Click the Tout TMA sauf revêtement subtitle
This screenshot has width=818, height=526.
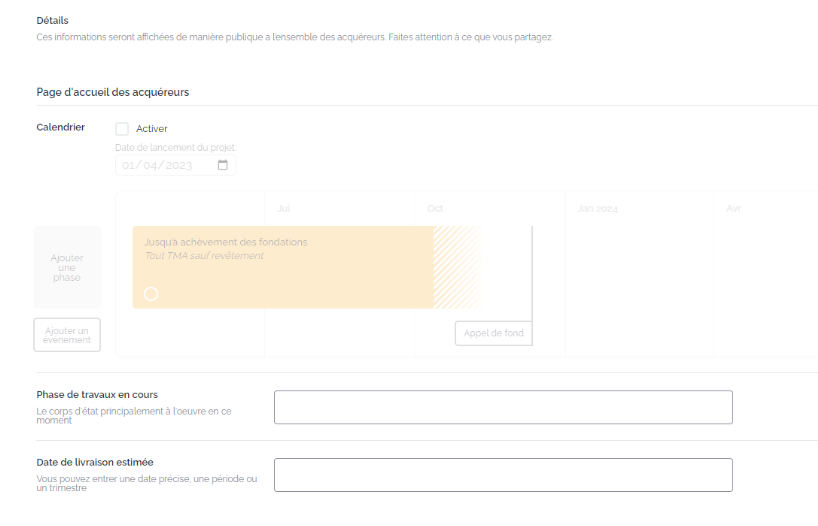204,256
